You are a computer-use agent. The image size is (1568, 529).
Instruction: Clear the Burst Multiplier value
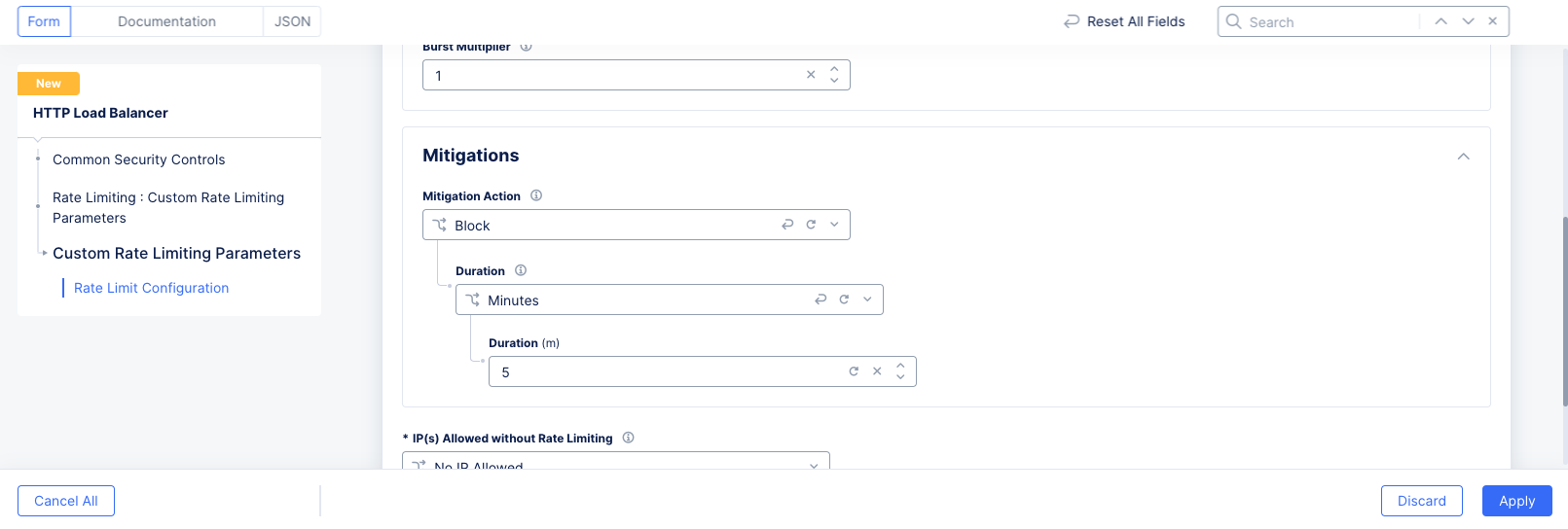click(x=811, y=75)
